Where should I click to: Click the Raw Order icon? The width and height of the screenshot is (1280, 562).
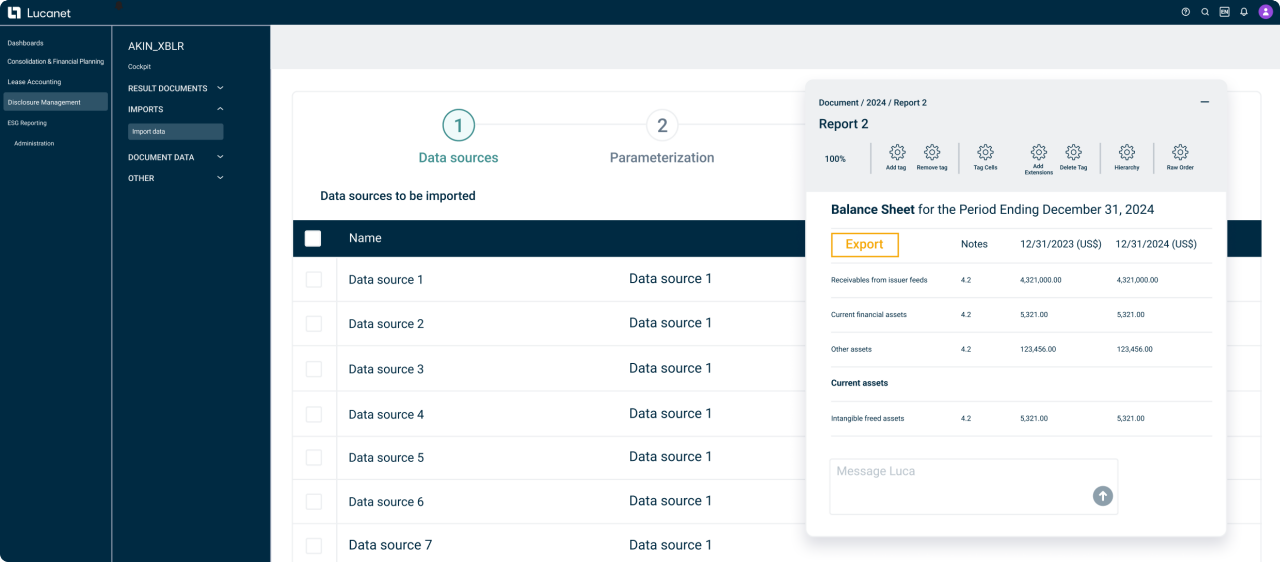tap(1180, 153)
